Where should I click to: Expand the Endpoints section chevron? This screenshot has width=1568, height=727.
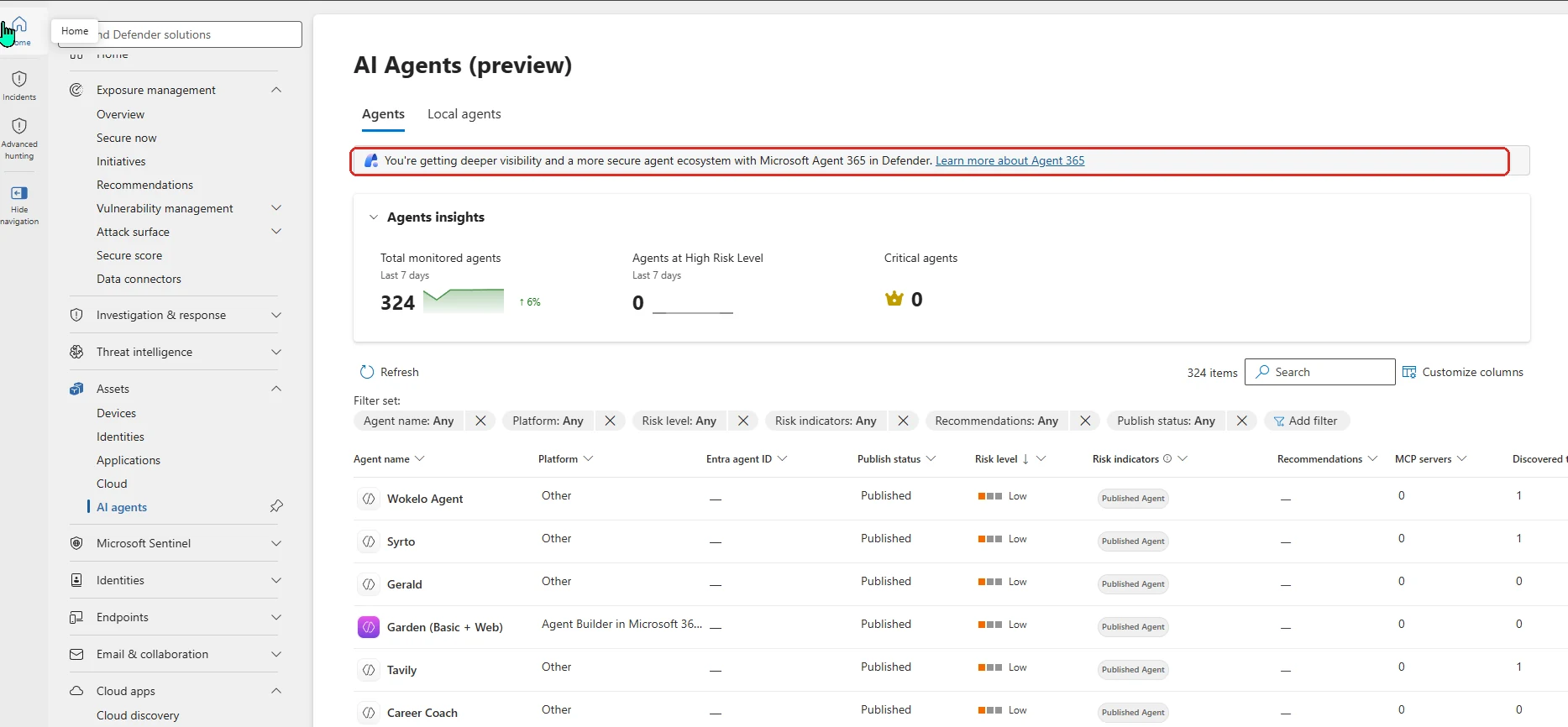[x=276, y=617]
